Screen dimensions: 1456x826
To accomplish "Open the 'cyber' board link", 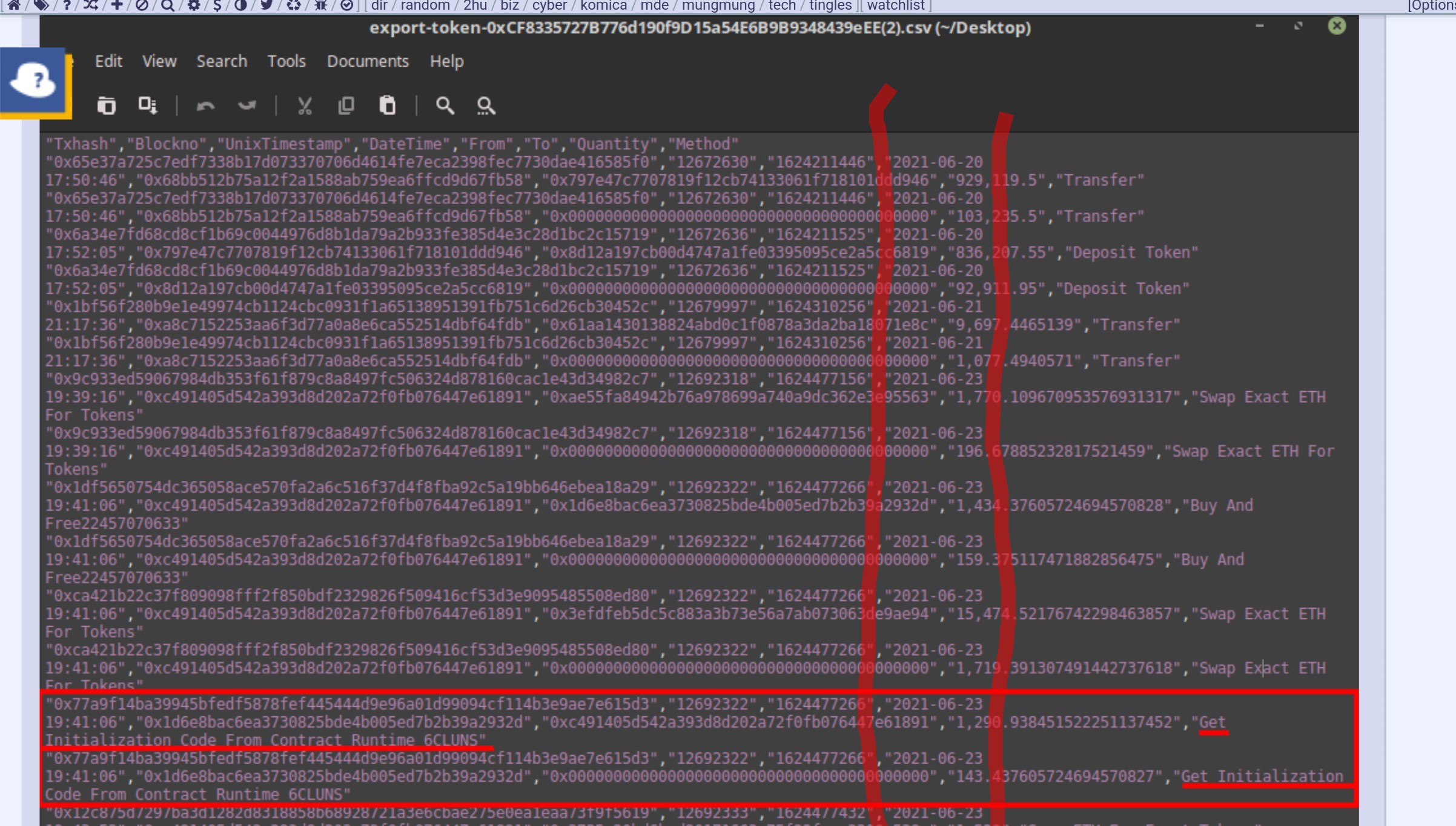I will (550, 5).
